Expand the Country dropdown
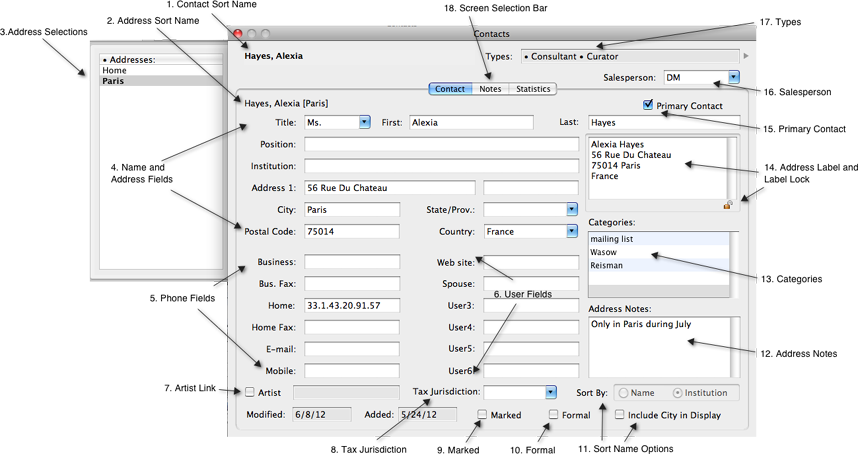858x454 pixels. [572, 231]
